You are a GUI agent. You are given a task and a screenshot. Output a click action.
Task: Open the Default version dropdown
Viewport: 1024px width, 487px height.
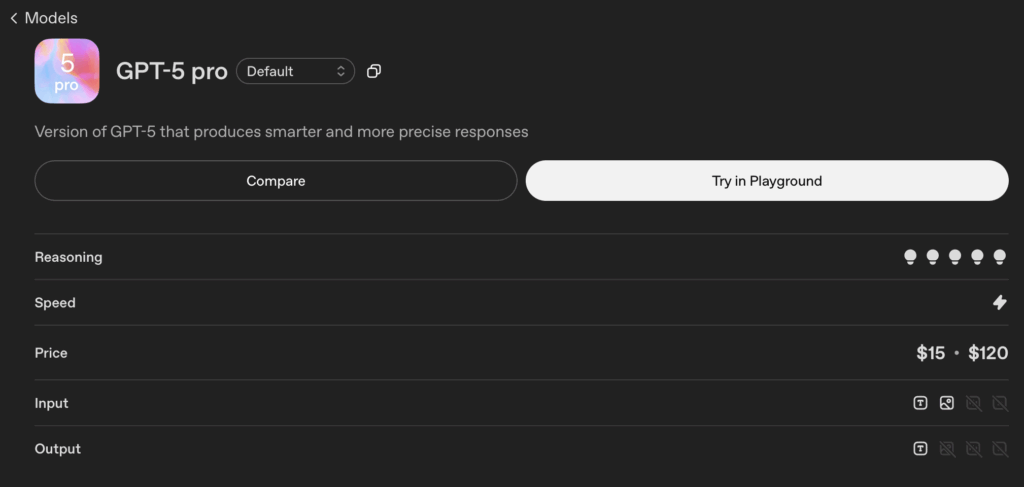coord(295,71)
